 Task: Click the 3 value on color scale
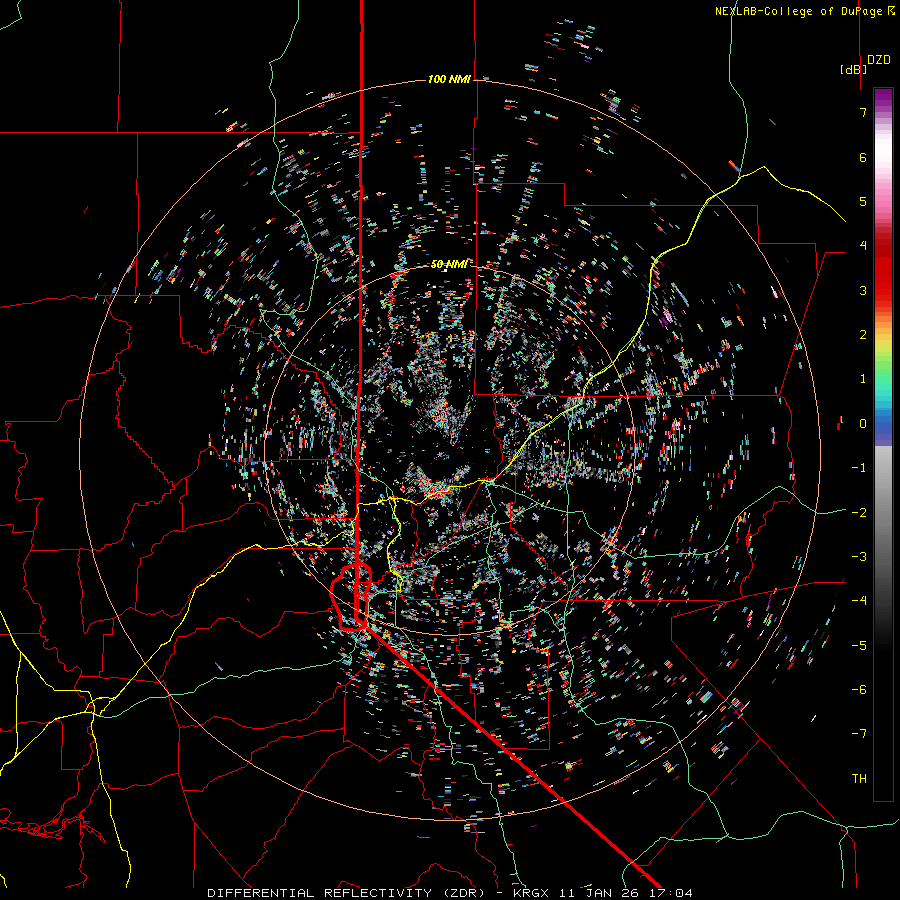(863, 290)
